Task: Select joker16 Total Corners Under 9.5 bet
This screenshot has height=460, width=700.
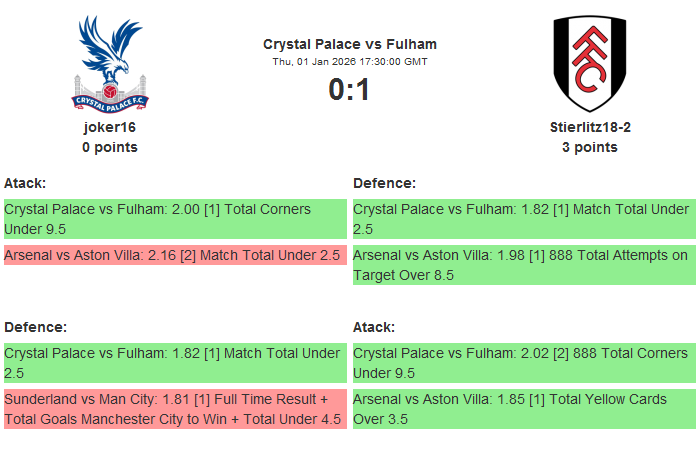Action: pos(174,219)
